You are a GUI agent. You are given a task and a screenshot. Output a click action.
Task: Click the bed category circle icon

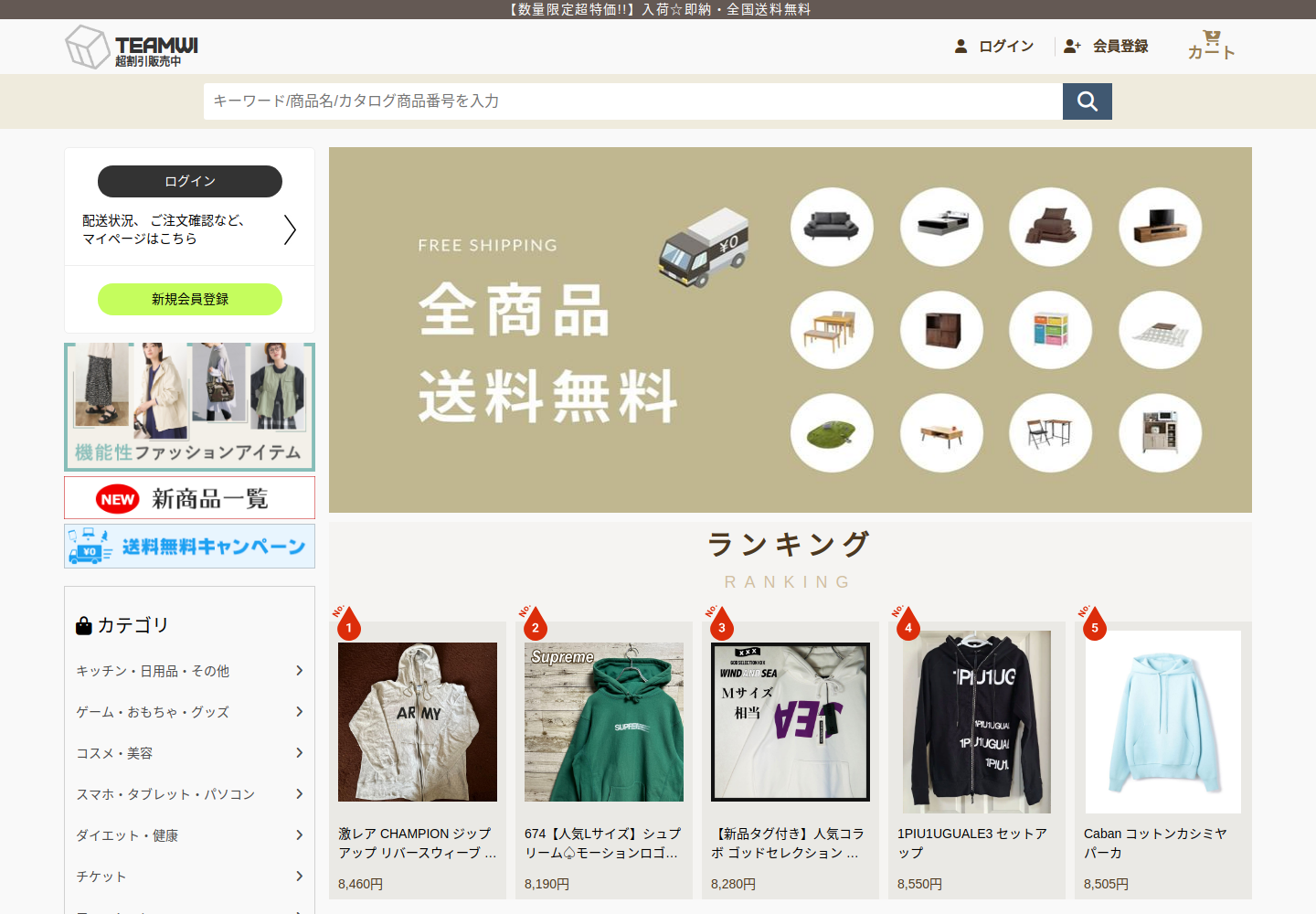(x=941, y=227)
